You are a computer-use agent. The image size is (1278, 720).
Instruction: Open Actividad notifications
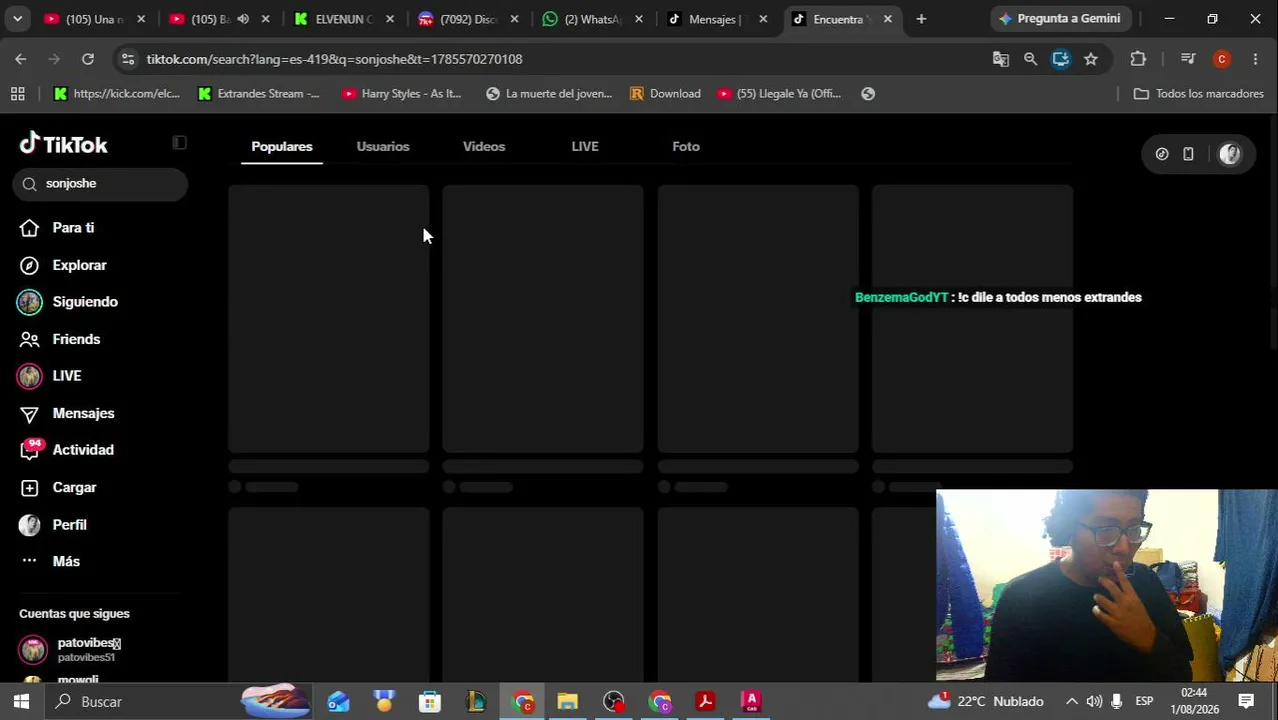pyautogui.click(x=83, y=450)
